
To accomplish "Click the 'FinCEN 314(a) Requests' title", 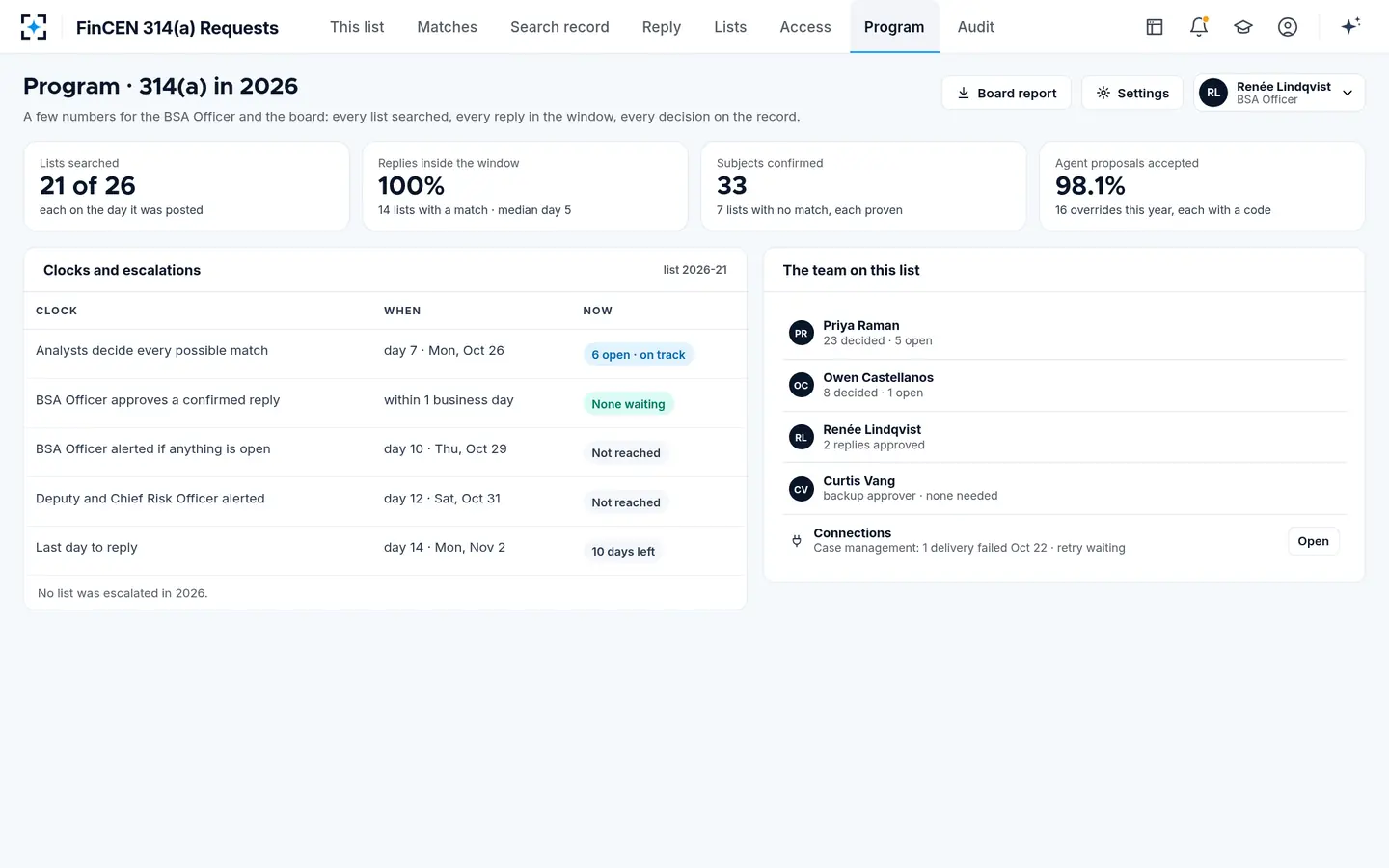I will click(177, 28).
